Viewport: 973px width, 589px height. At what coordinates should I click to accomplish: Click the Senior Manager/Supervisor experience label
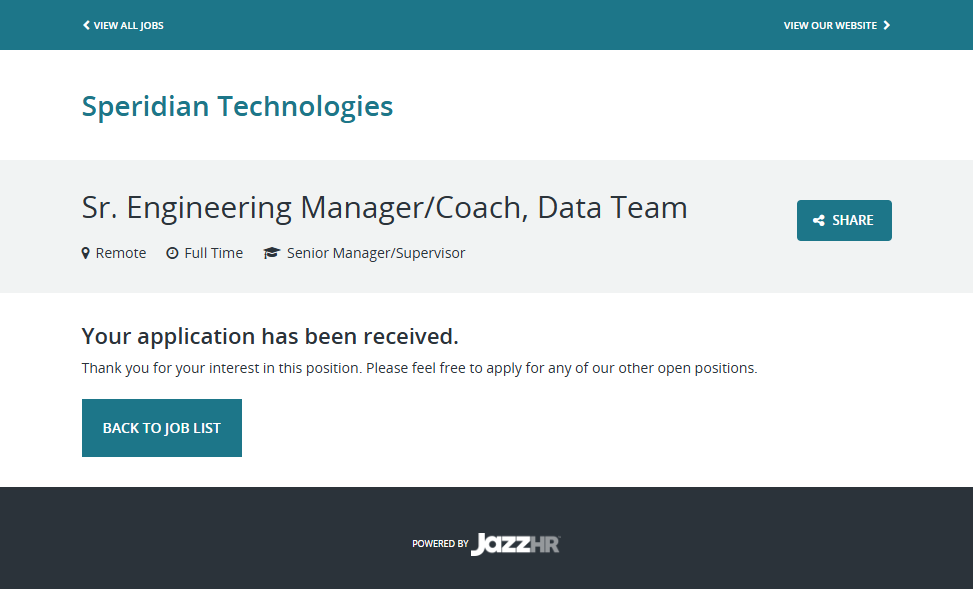(376, 253)
